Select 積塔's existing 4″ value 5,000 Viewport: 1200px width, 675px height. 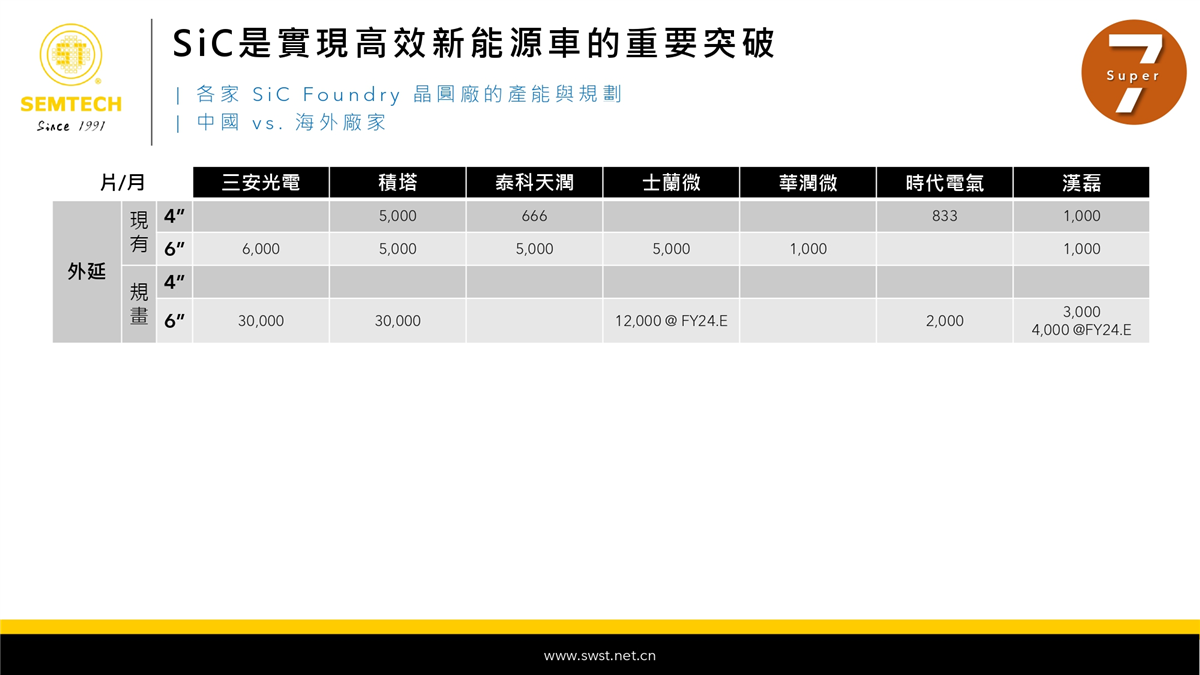398,216
